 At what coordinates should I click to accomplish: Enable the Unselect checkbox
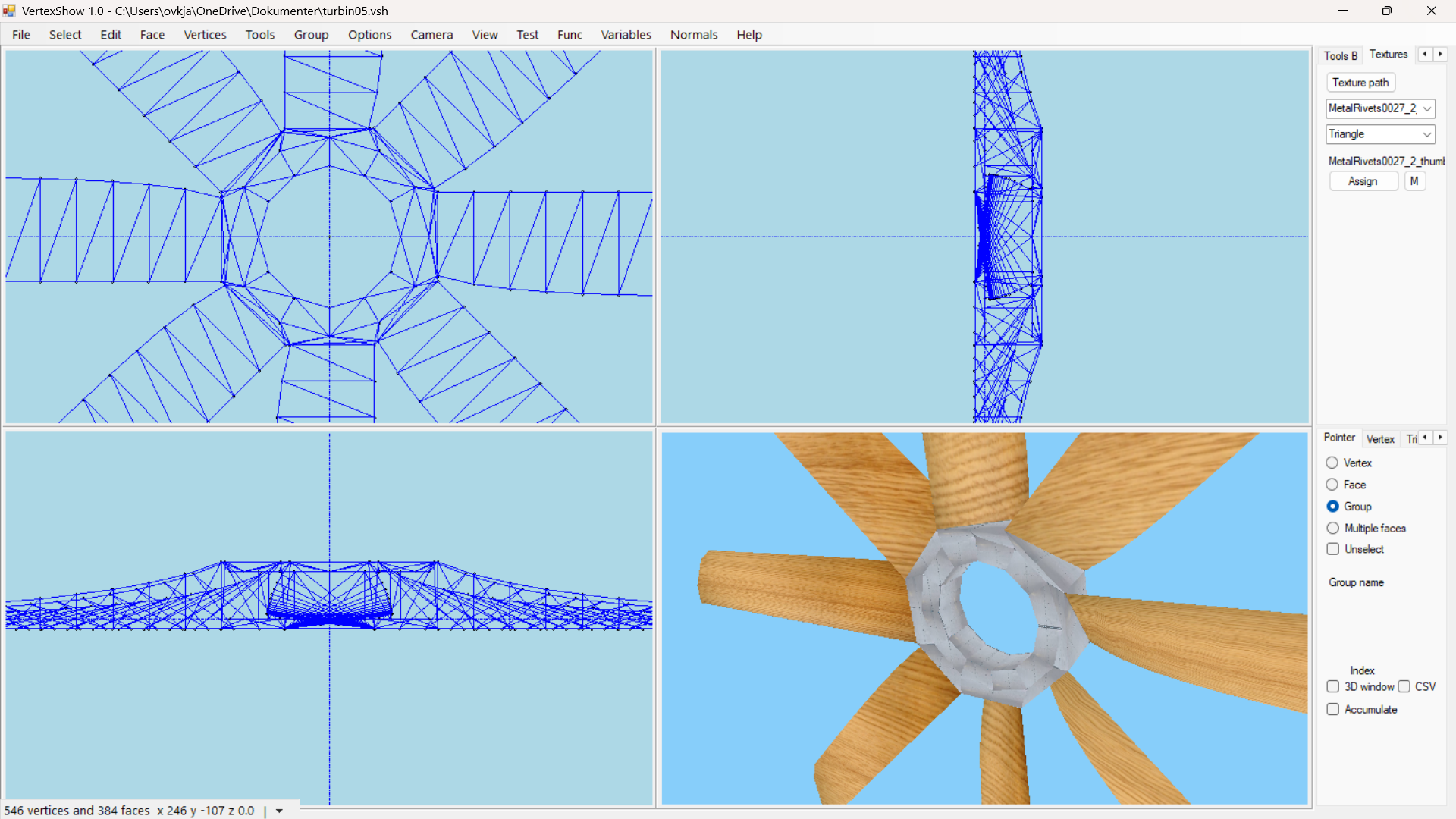pyautogui.click(x=1332, y=549)
